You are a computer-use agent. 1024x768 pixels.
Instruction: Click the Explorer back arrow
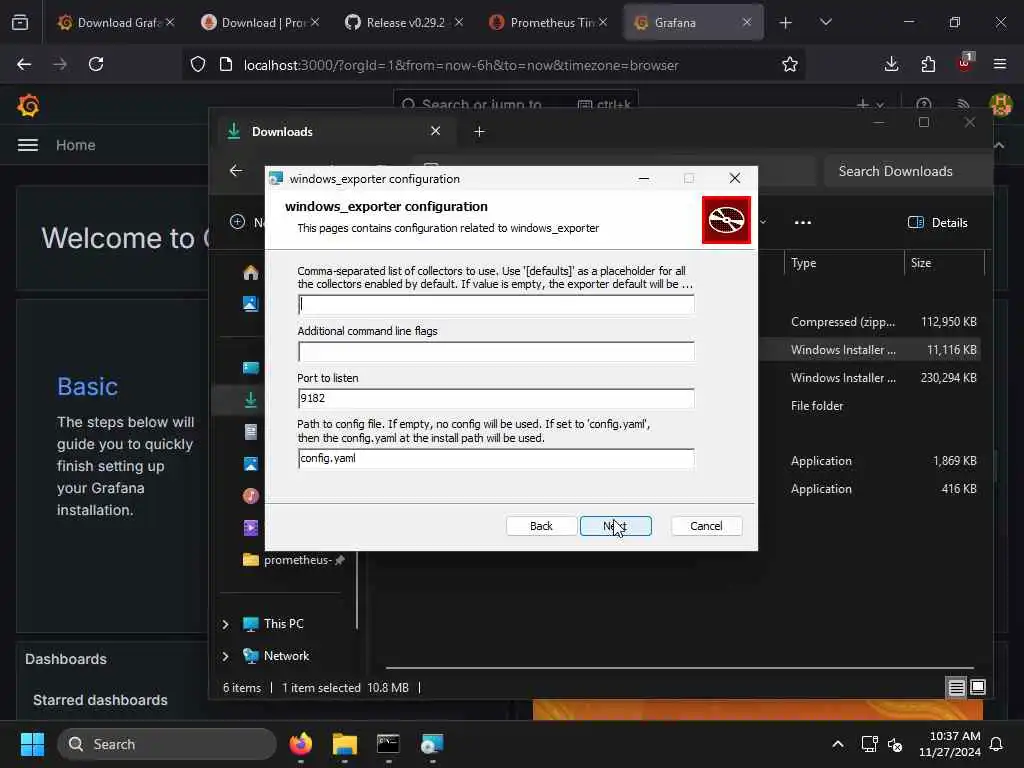(236, 170)
